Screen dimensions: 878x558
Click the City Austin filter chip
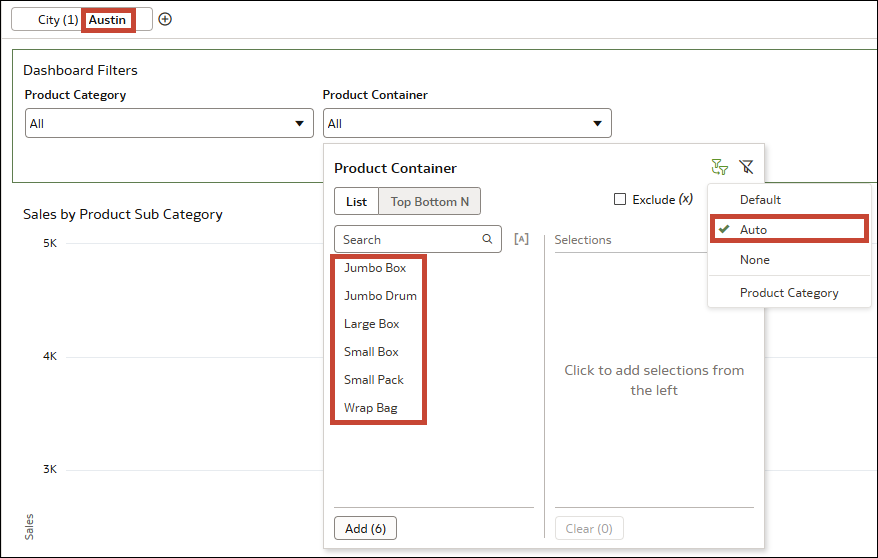tap(82, 20)
